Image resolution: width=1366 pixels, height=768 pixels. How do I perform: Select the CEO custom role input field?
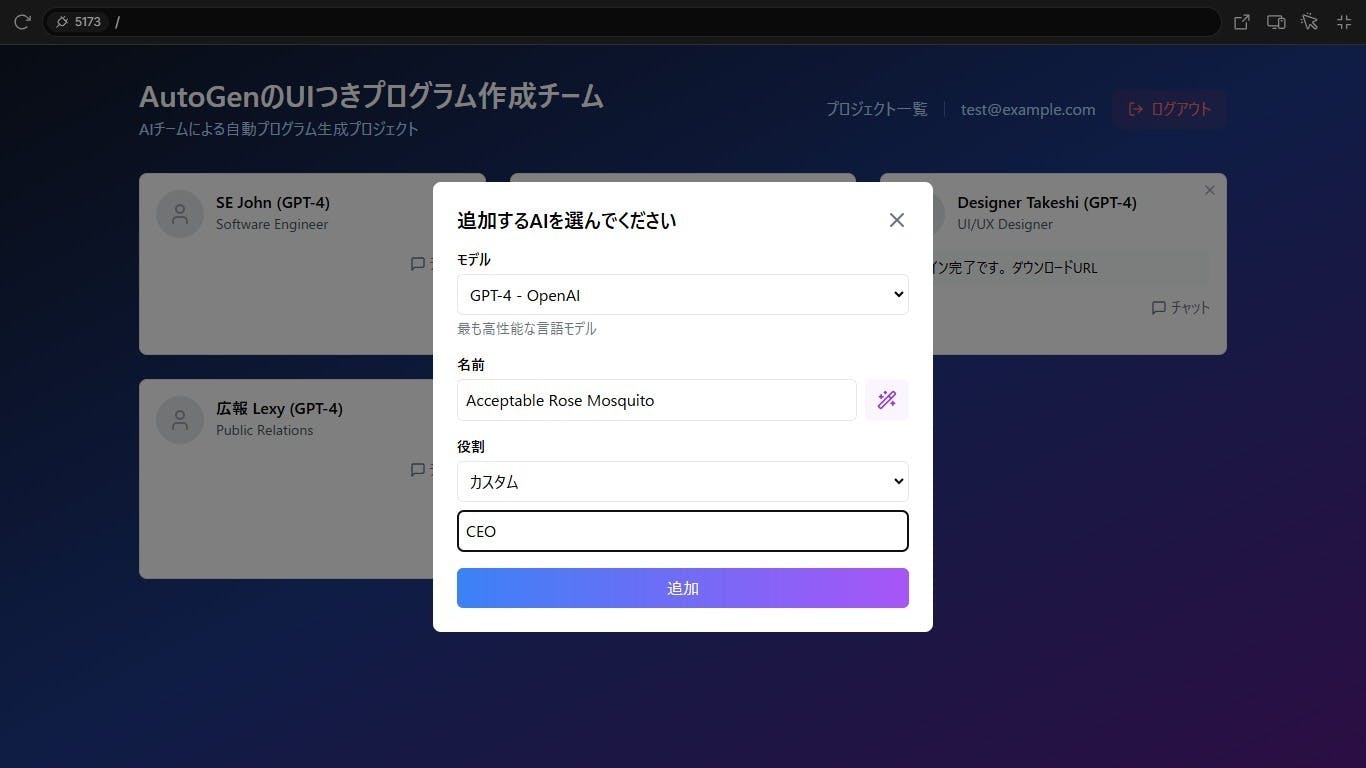coord(683,531)
